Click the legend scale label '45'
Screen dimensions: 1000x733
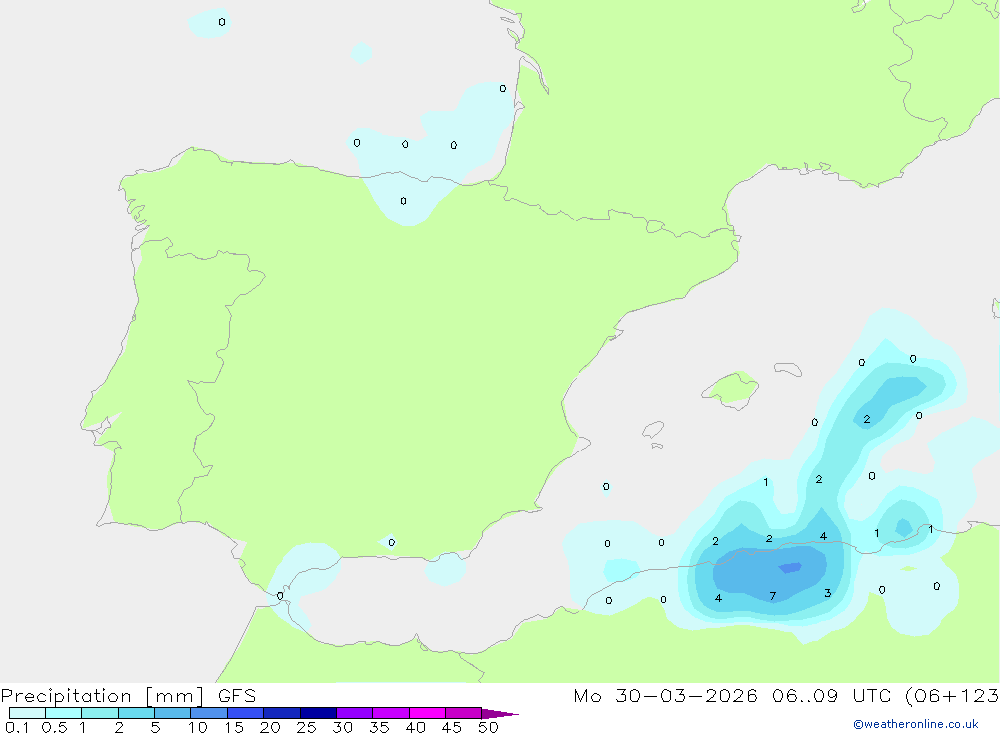click(452, 727)
